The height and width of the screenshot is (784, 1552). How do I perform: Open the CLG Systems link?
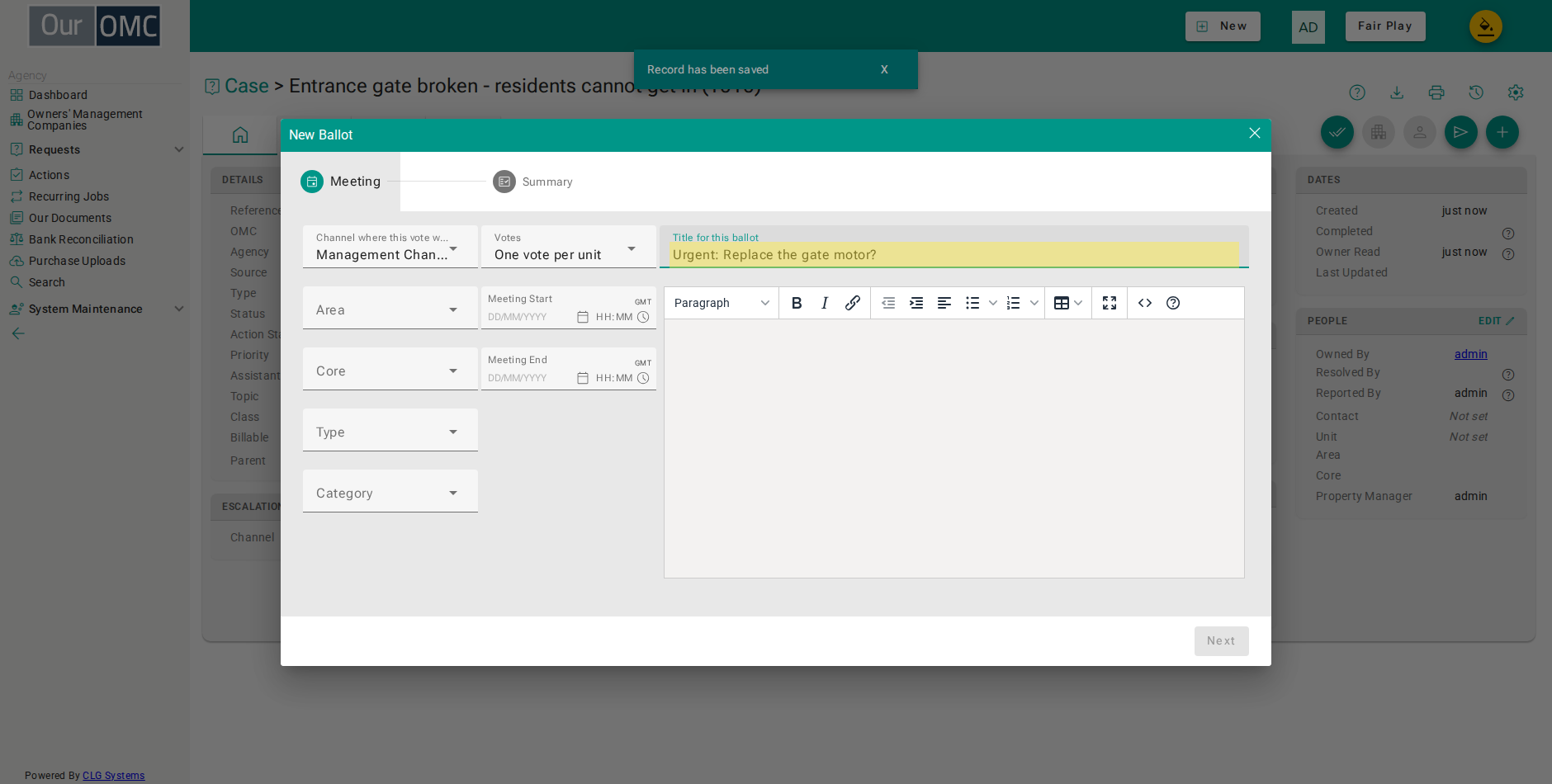[114, 776]
